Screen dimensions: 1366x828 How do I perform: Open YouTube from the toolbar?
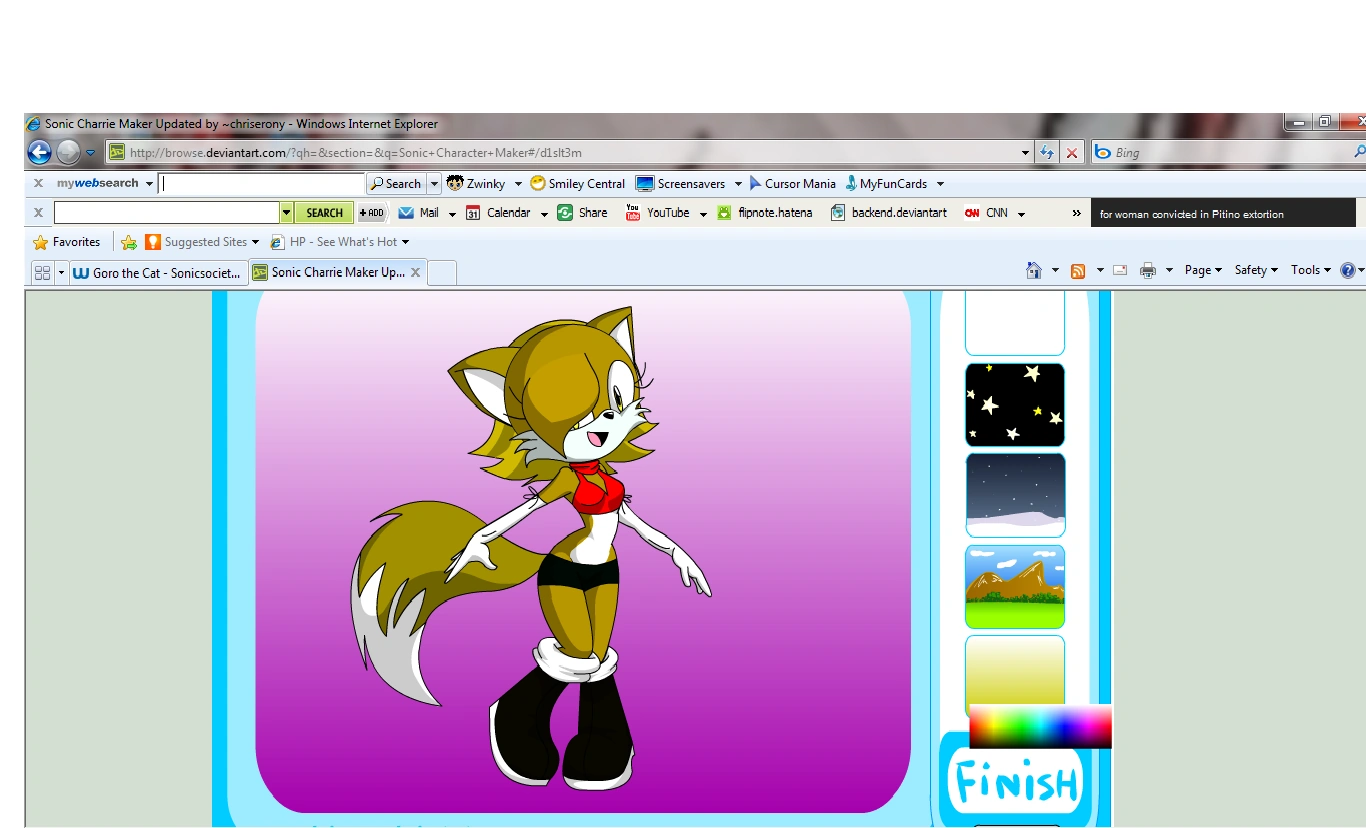[657, 213]
